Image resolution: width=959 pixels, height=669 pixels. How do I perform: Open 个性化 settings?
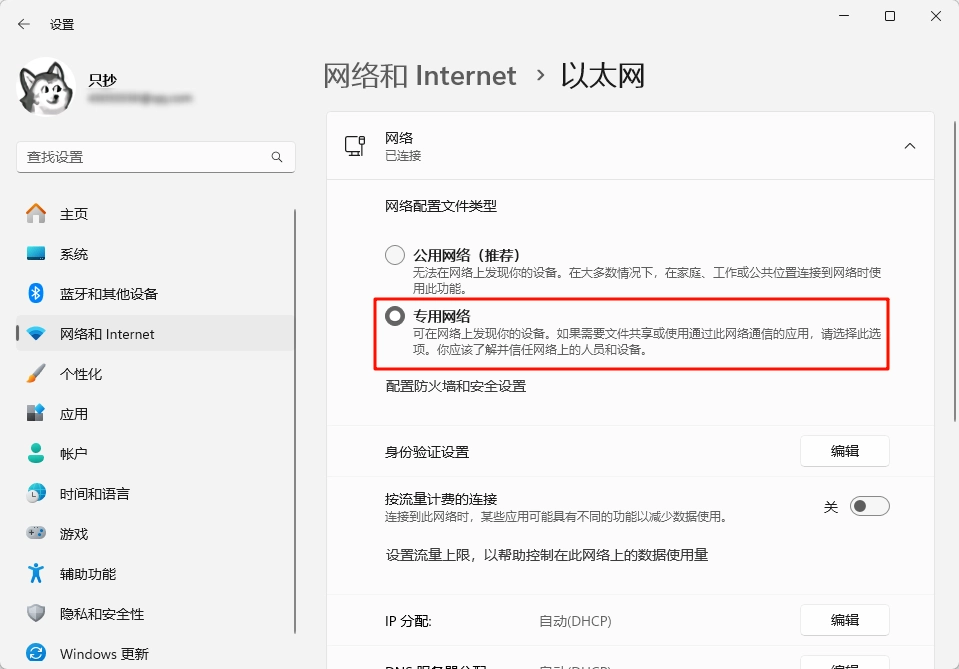pyautogui.click(x=73, y=373)
